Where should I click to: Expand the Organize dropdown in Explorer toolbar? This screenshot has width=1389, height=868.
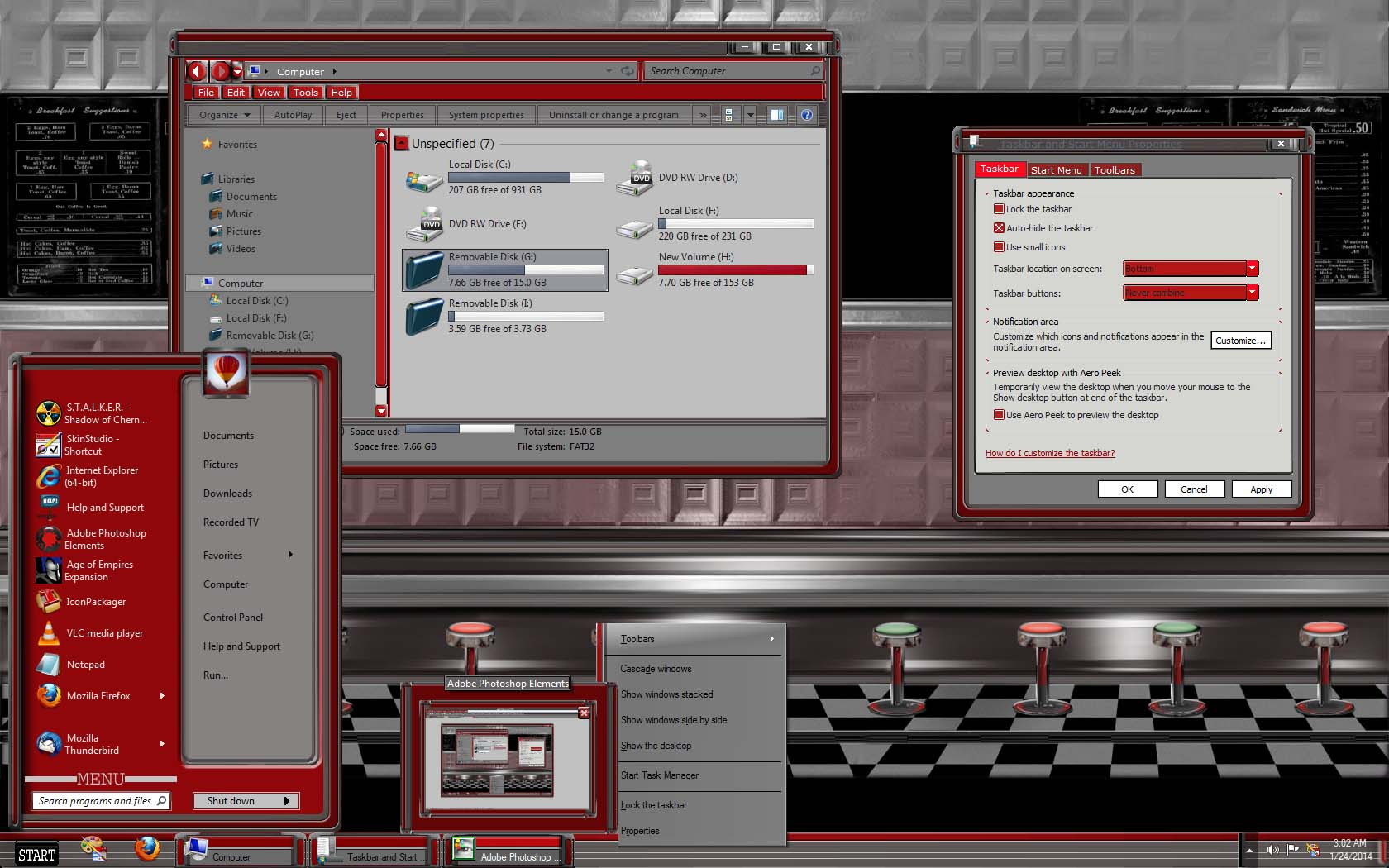[224, 115]
